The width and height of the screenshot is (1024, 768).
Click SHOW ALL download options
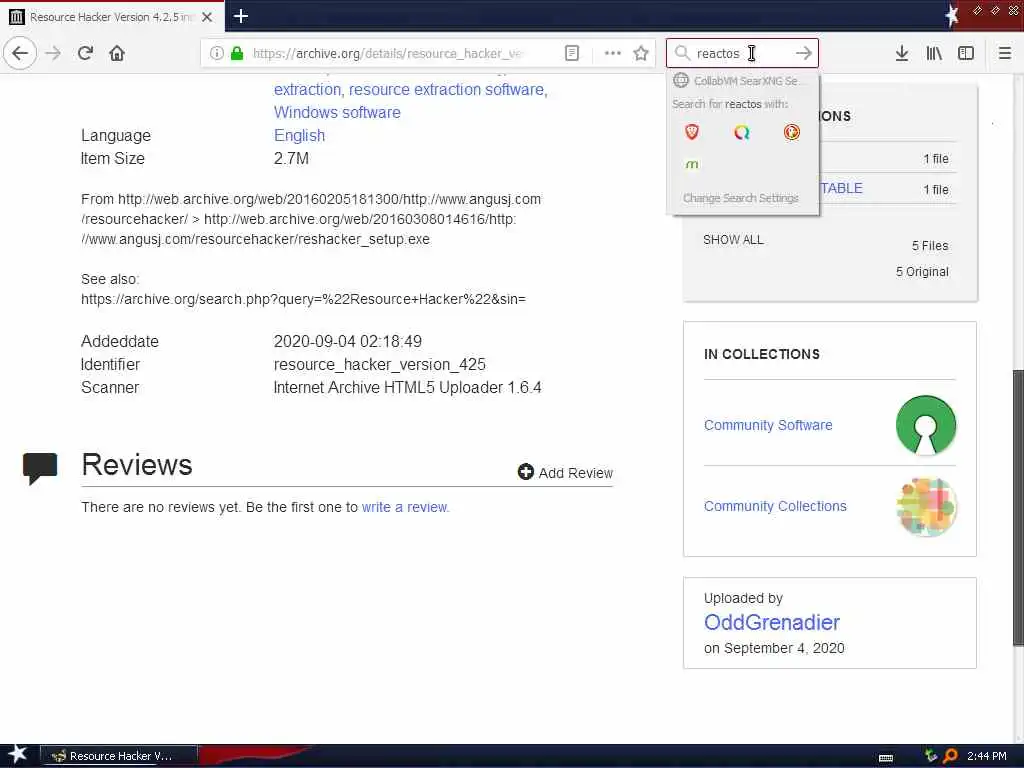(733, 240)
